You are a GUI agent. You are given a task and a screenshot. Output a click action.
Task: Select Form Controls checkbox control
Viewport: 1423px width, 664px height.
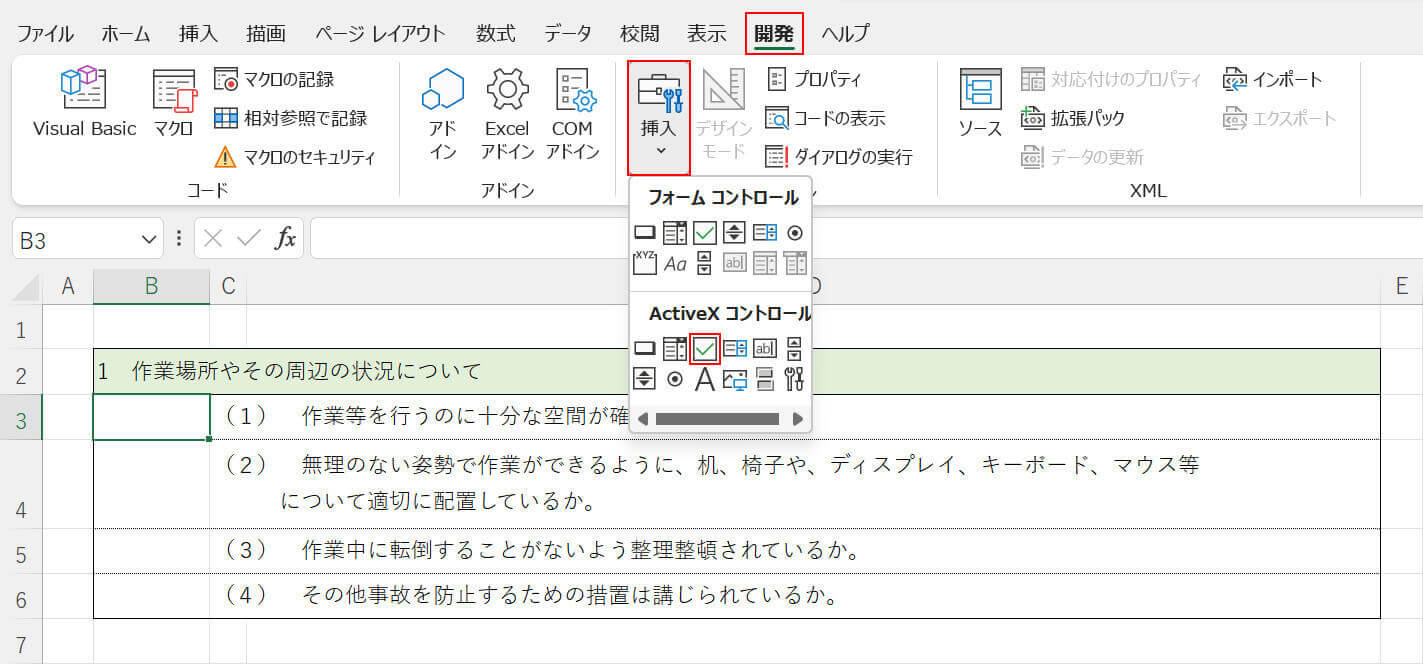(705, 233)
